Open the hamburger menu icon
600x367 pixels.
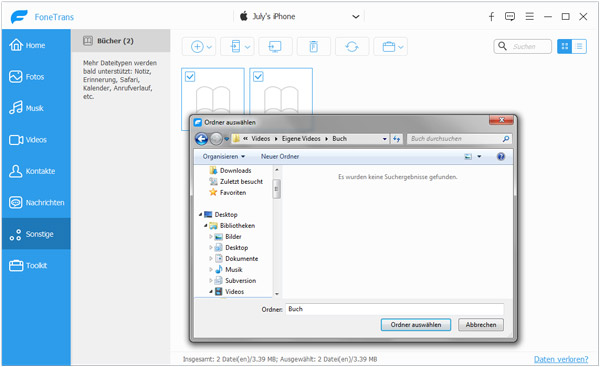tap(530, 16)
